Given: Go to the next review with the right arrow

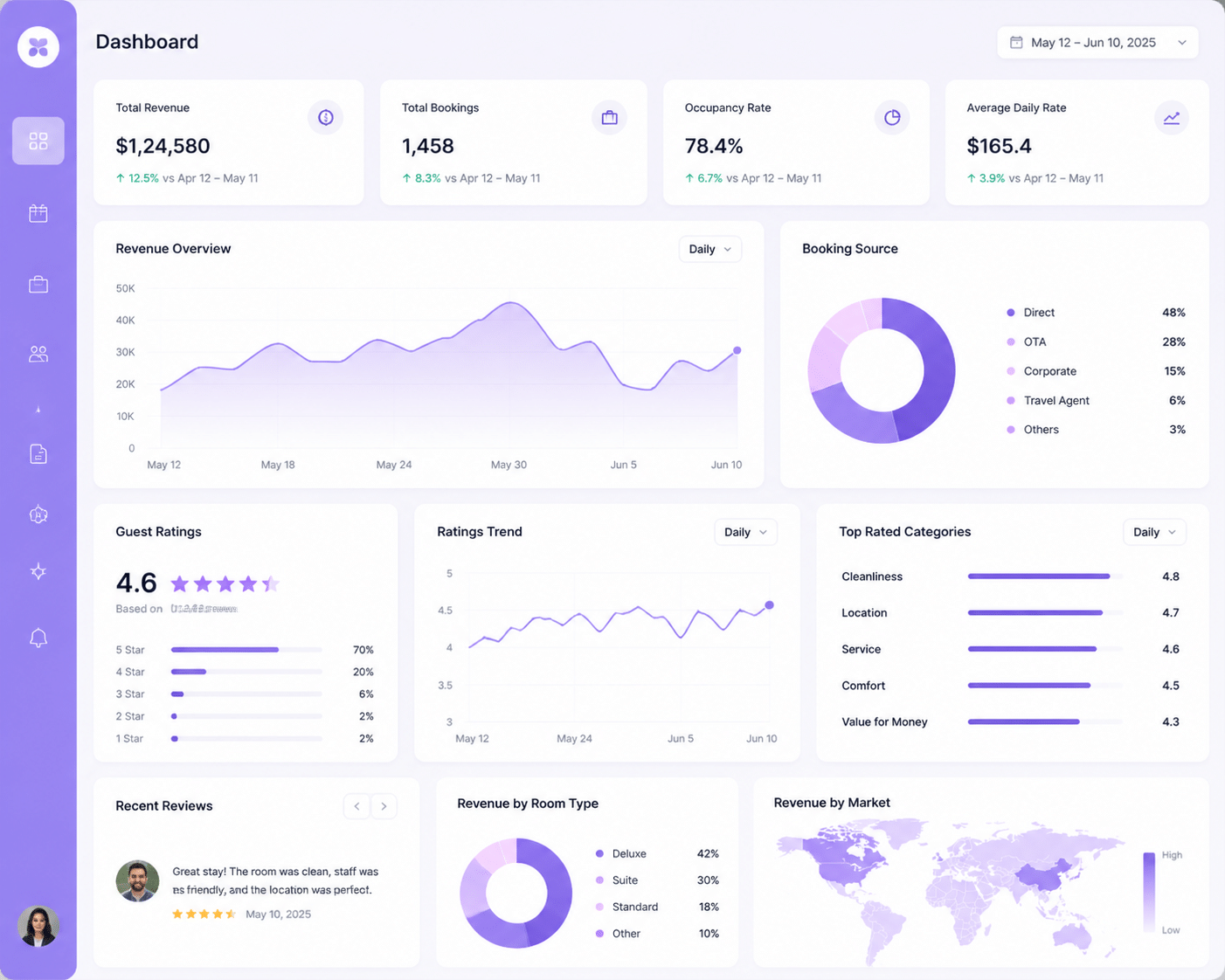Looking at the screenshot, I should (384, 806).
